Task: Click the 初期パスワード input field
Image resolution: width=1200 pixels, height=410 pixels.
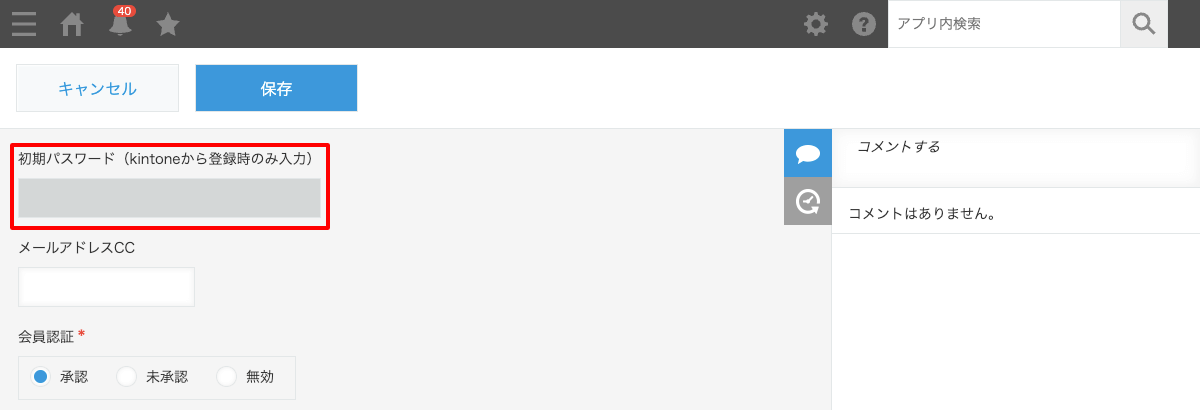Action: [169, 198]
